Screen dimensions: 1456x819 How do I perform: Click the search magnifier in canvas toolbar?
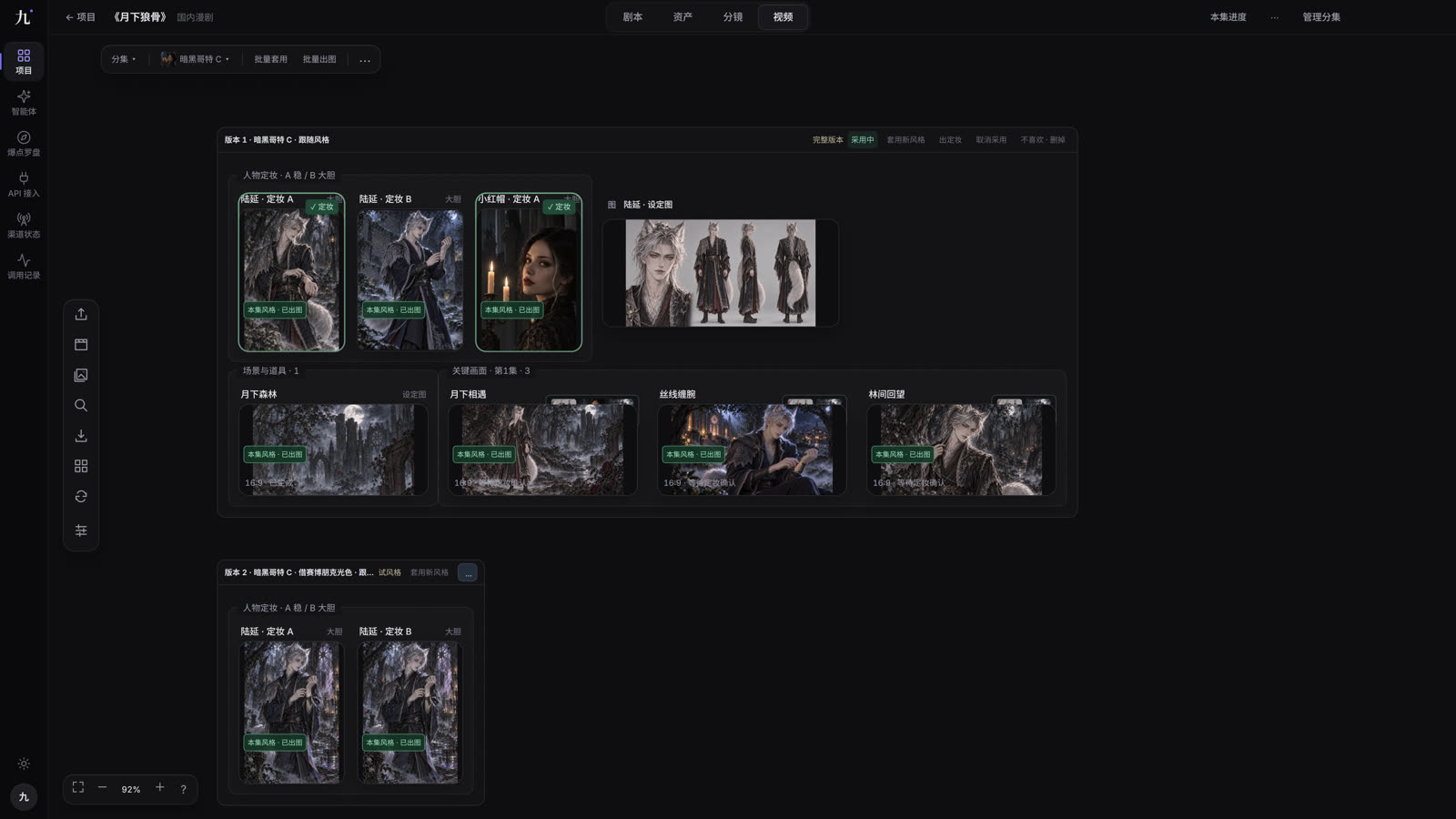[81, 405]
